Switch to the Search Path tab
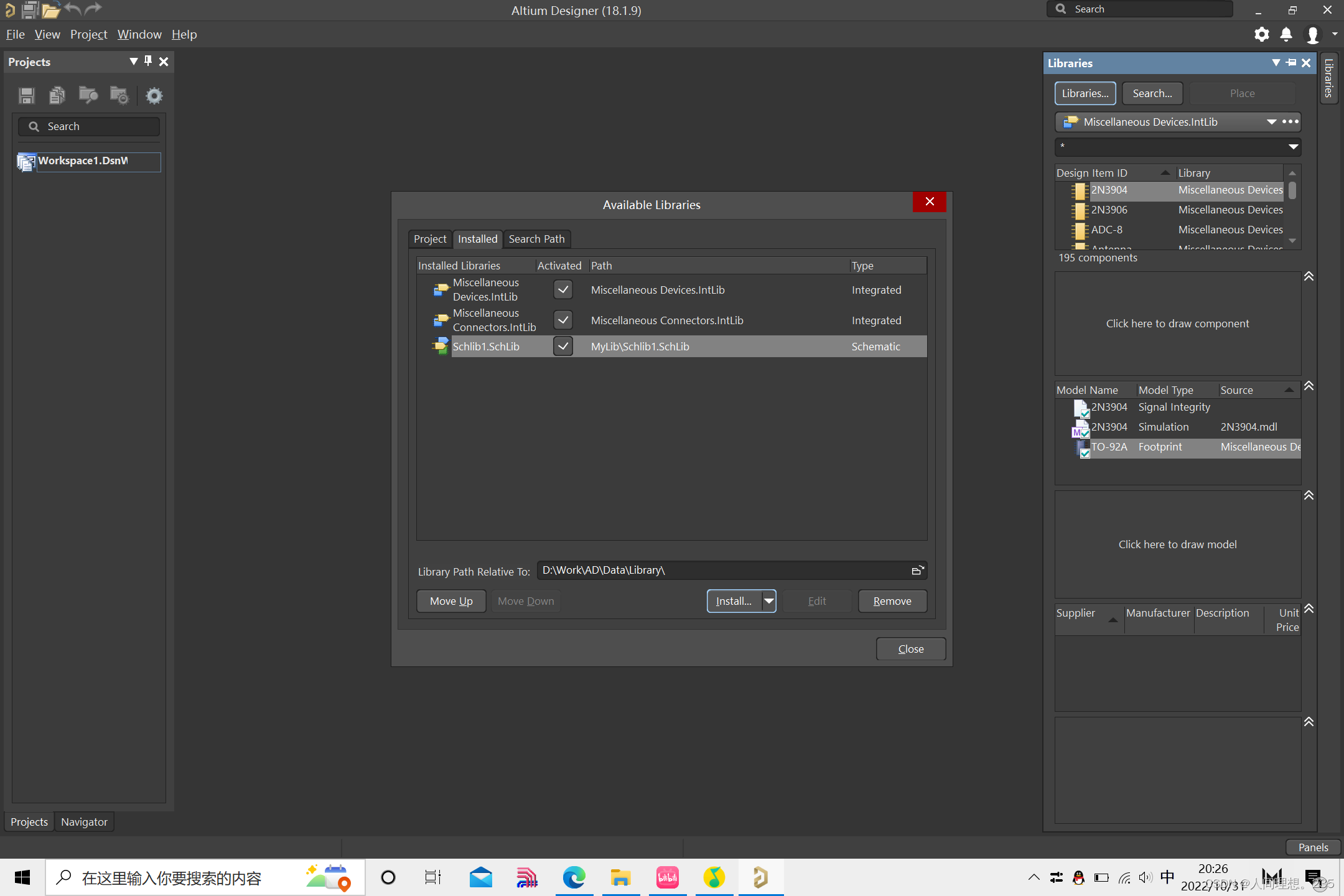Viewport: 1344px width, 896px height. pyautogui.click(x=536, y=239)
